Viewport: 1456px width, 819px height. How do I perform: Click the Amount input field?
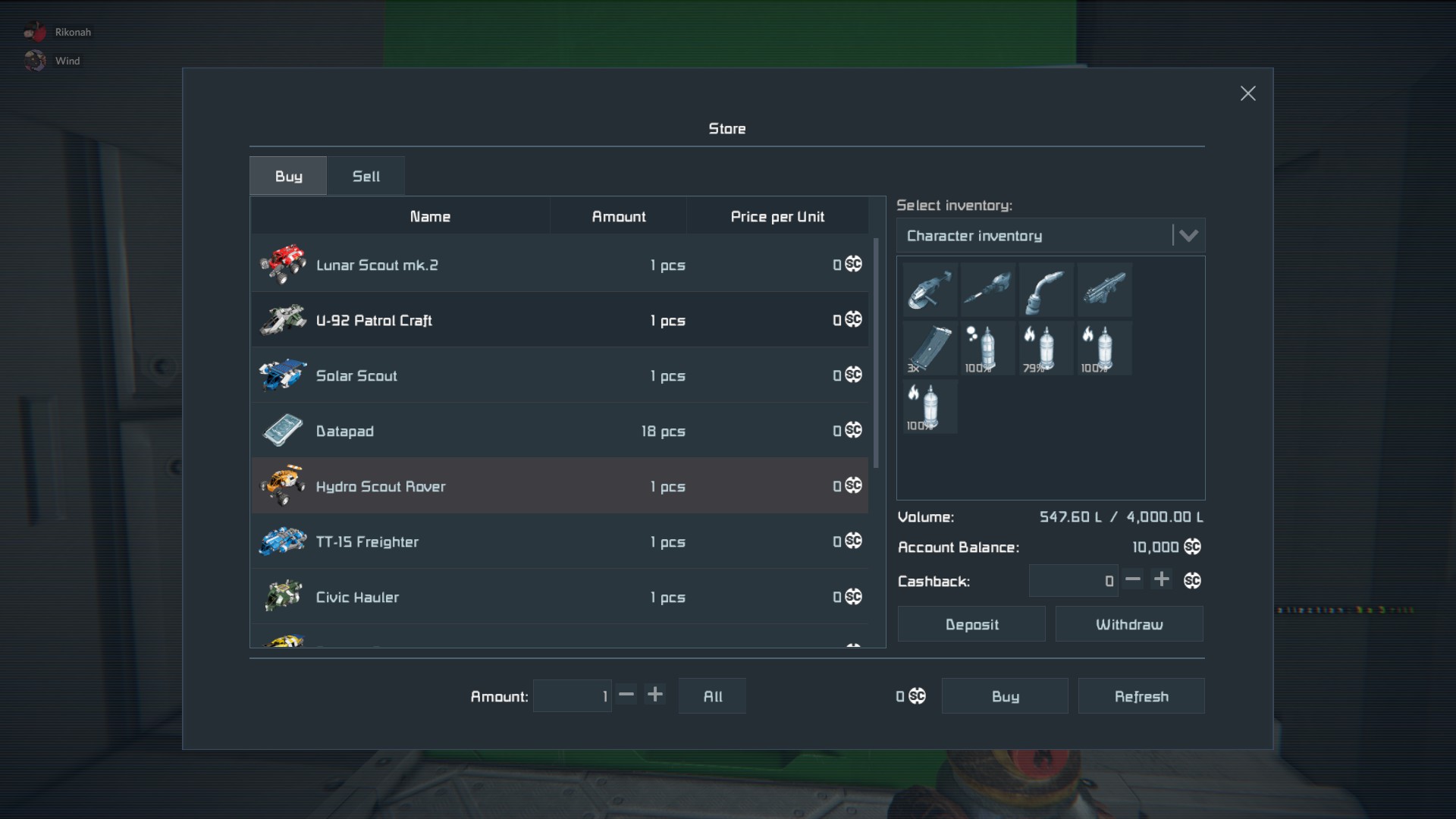click(572, 696)
